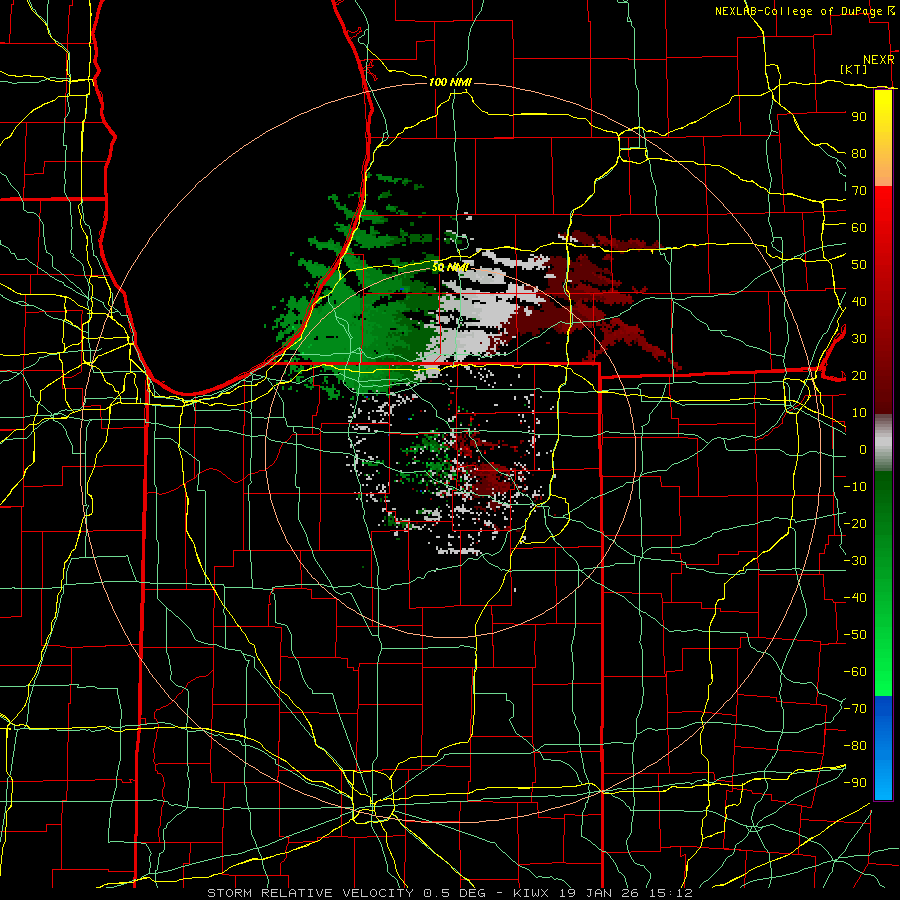Click the -20 value on velocity scale

point(855,523)
